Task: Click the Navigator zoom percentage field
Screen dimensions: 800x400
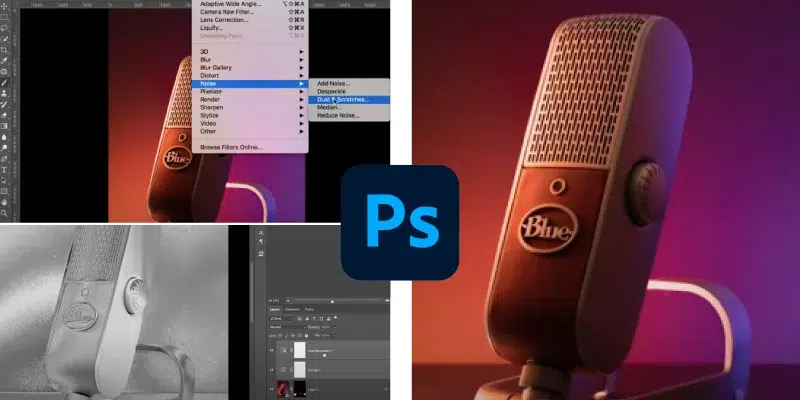Action: click(x=273, y=301)
